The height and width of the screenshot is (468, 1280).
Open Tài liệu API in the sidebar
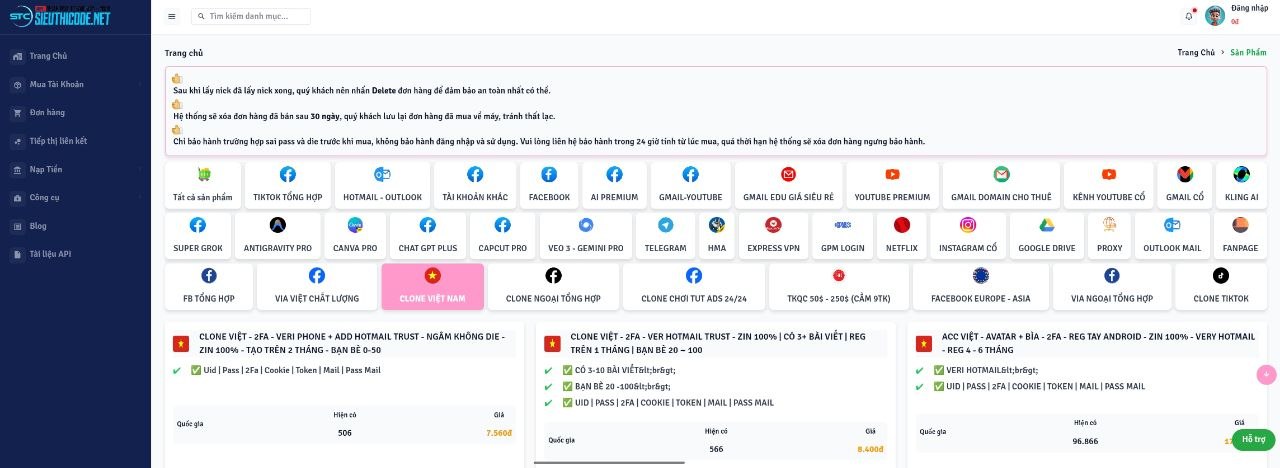click(x=75, y=254)
